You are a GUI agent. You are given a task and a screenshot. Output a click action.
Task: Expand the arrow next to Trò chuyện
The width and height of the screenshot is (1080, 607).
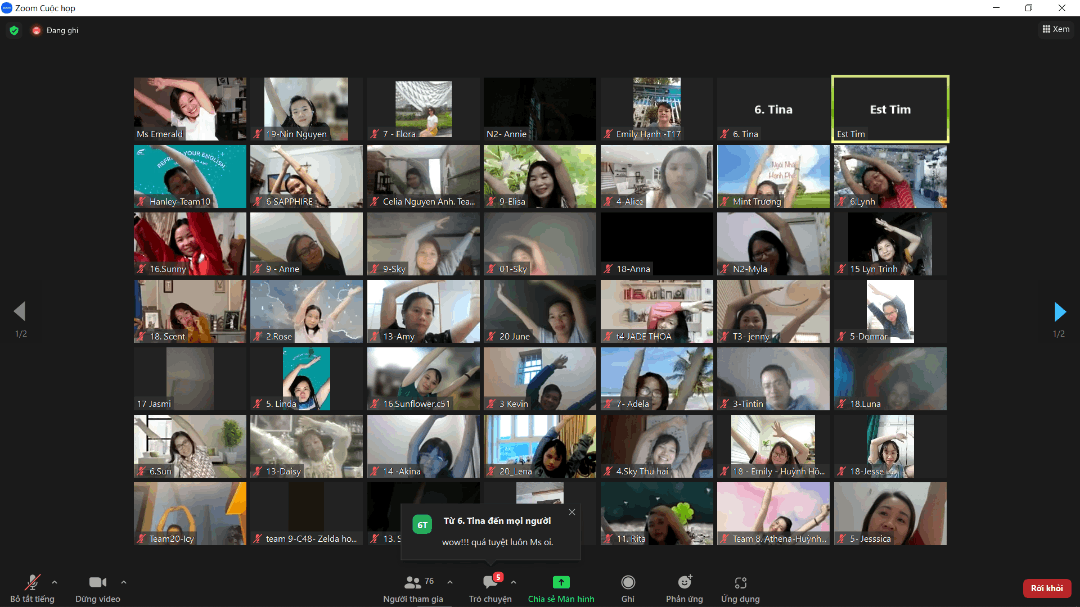click(x=514, y=582)
